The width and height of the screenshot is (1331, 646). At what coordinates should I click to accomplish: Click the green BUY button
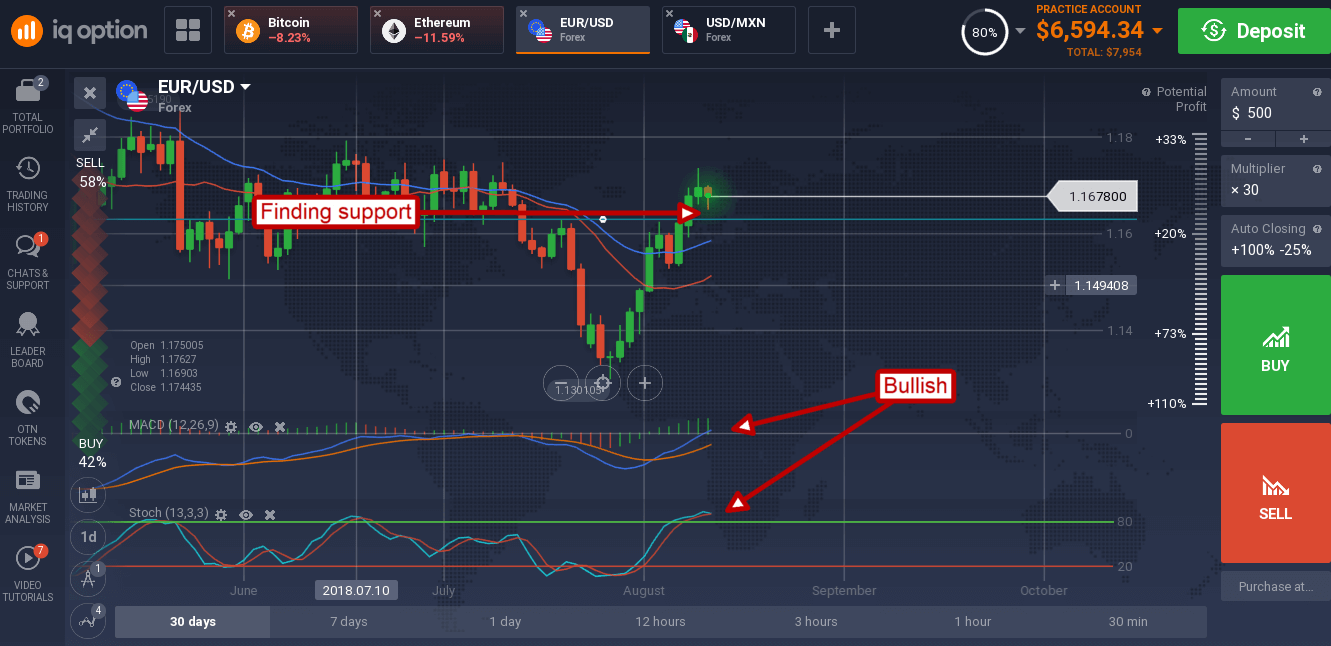pos(1275,345)
